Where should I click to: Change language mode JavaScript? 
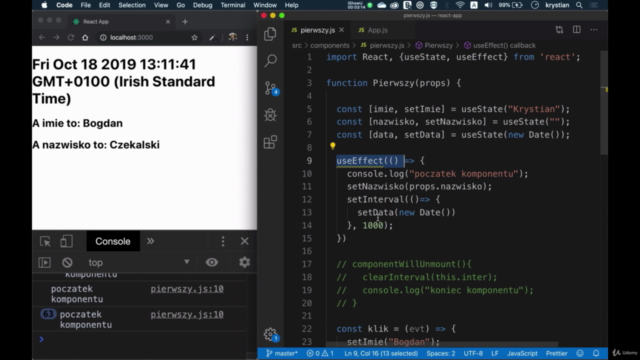click(522, 353)
